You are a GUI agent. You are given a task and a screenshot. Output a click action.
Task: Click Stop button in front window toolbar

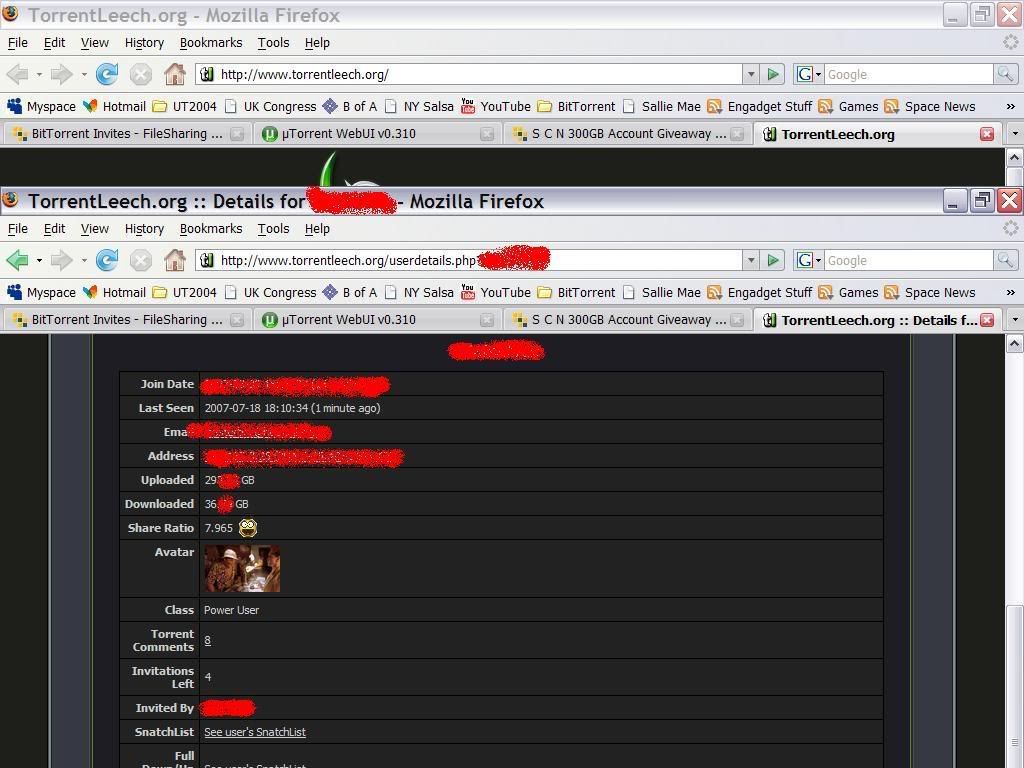point(140,261)
